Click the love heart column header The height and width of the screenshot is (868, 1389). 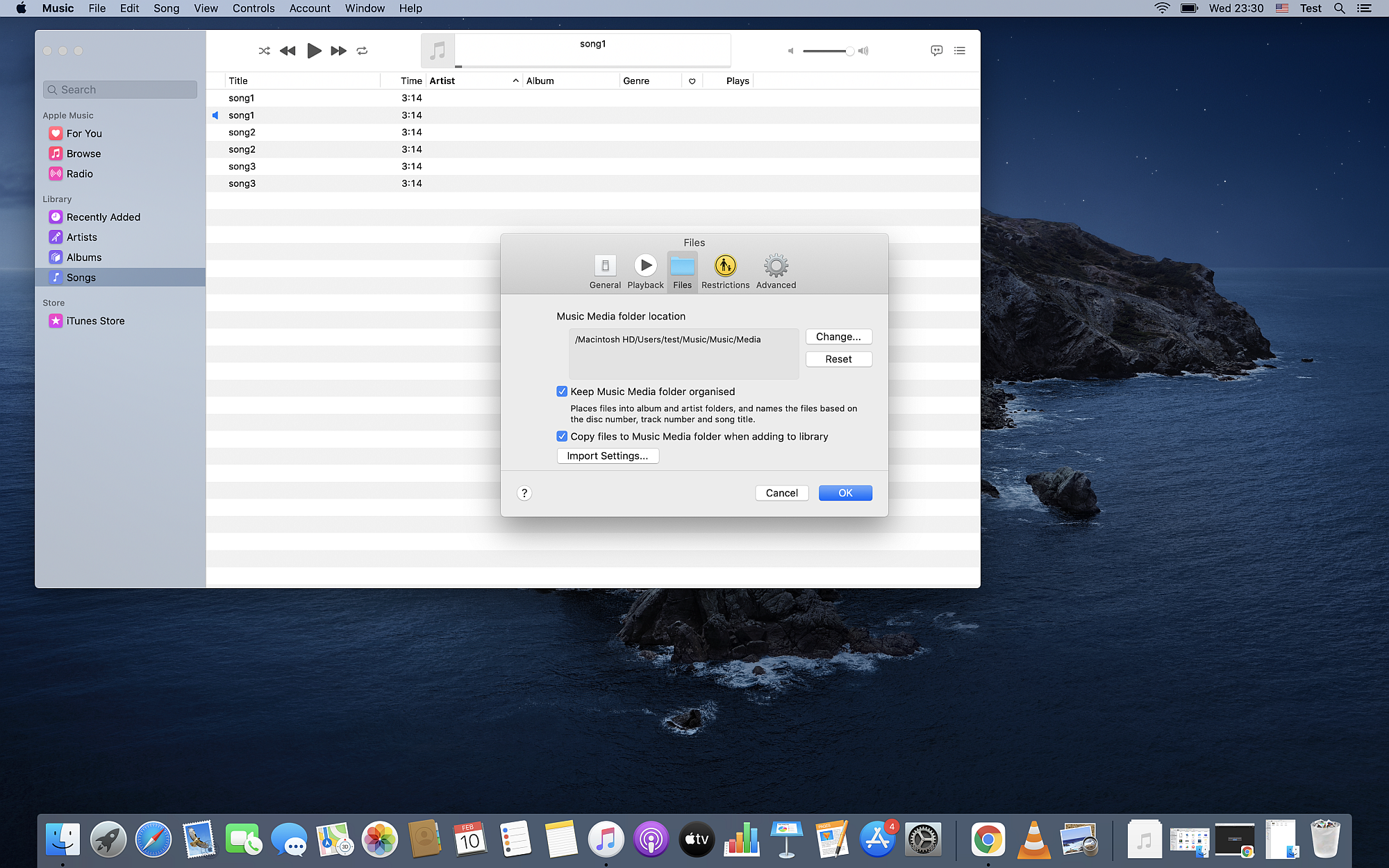[x=692, y=81]
